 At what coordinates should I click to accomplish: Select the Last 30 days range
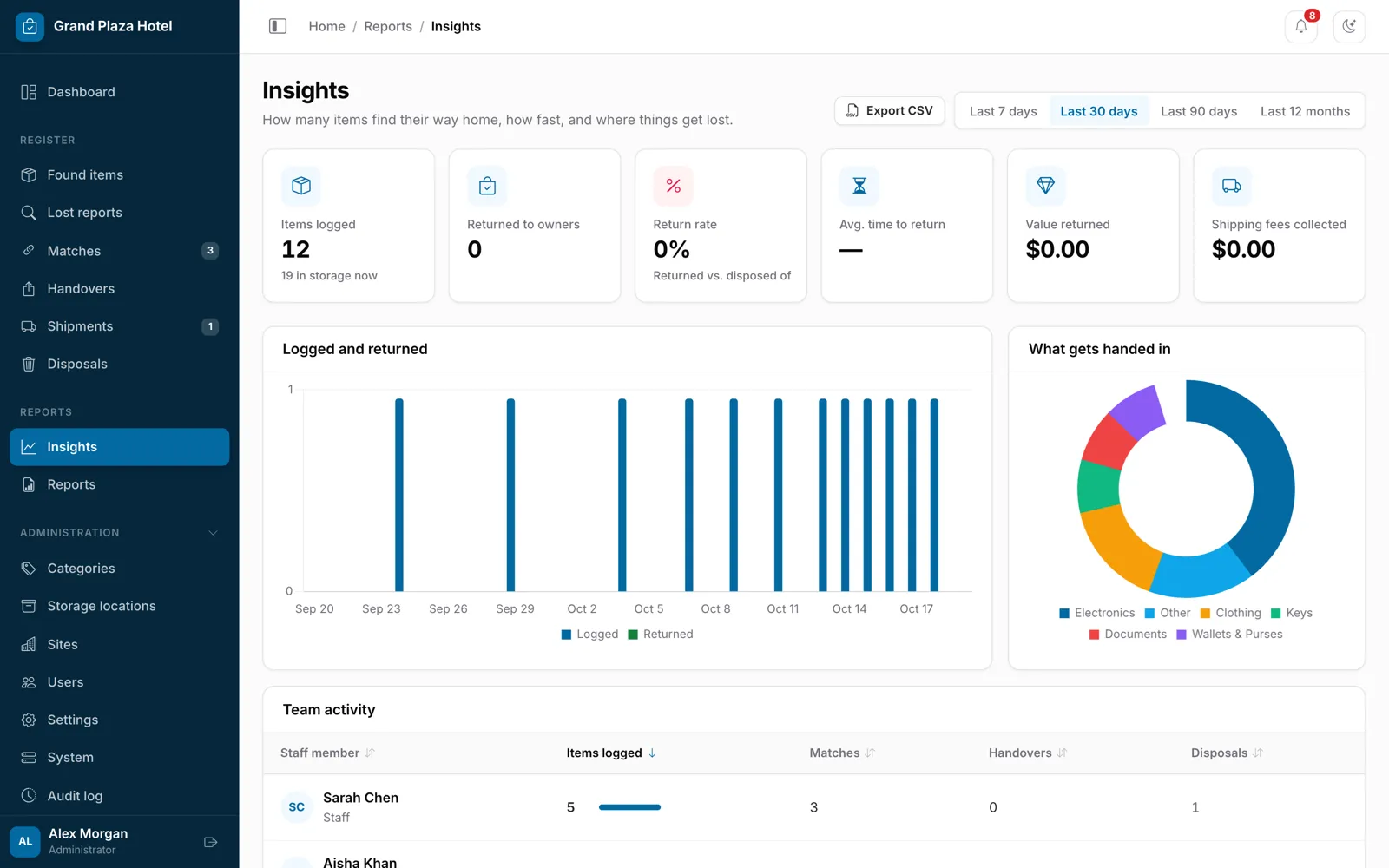click(x=1098, y=111)
